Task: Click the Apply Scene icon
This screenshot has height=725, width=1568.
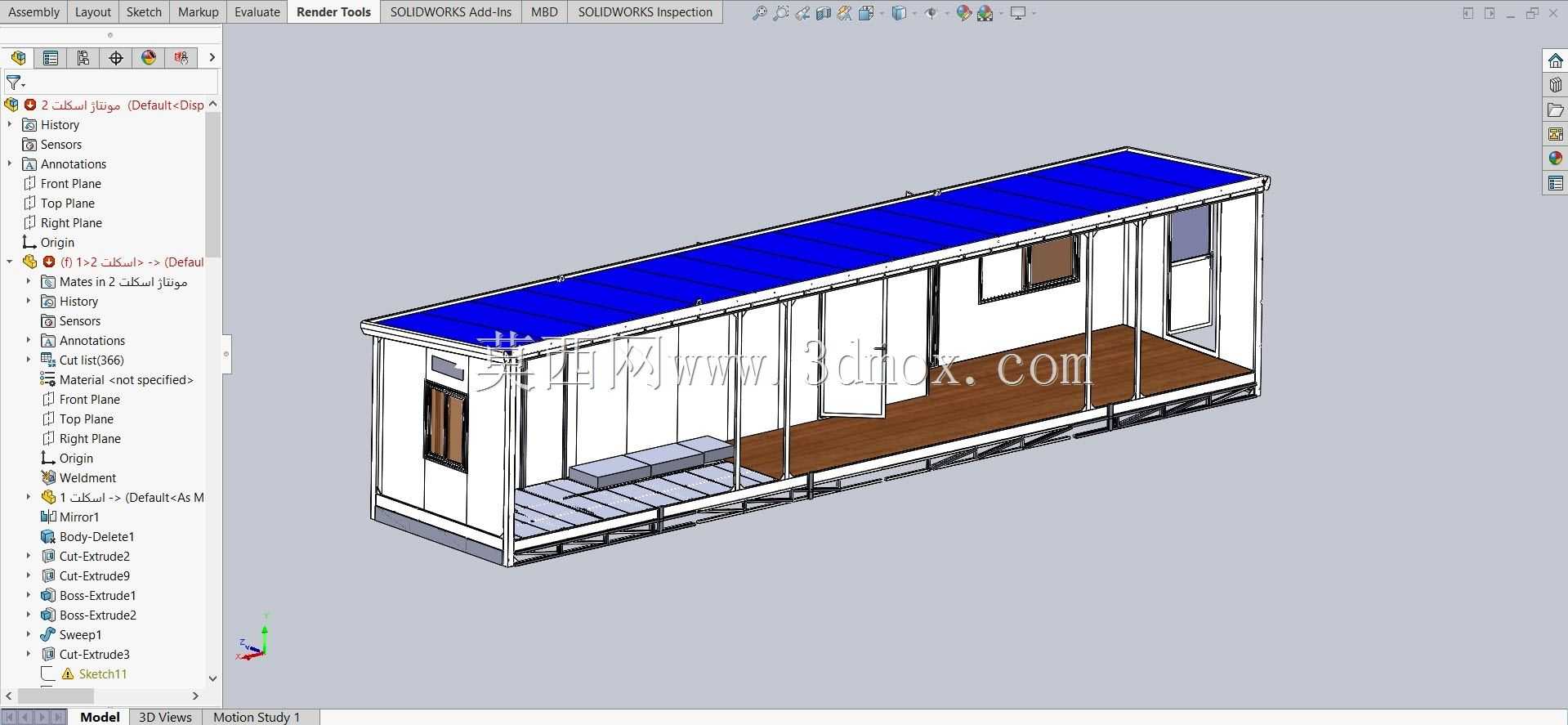Action: point(985,13)
